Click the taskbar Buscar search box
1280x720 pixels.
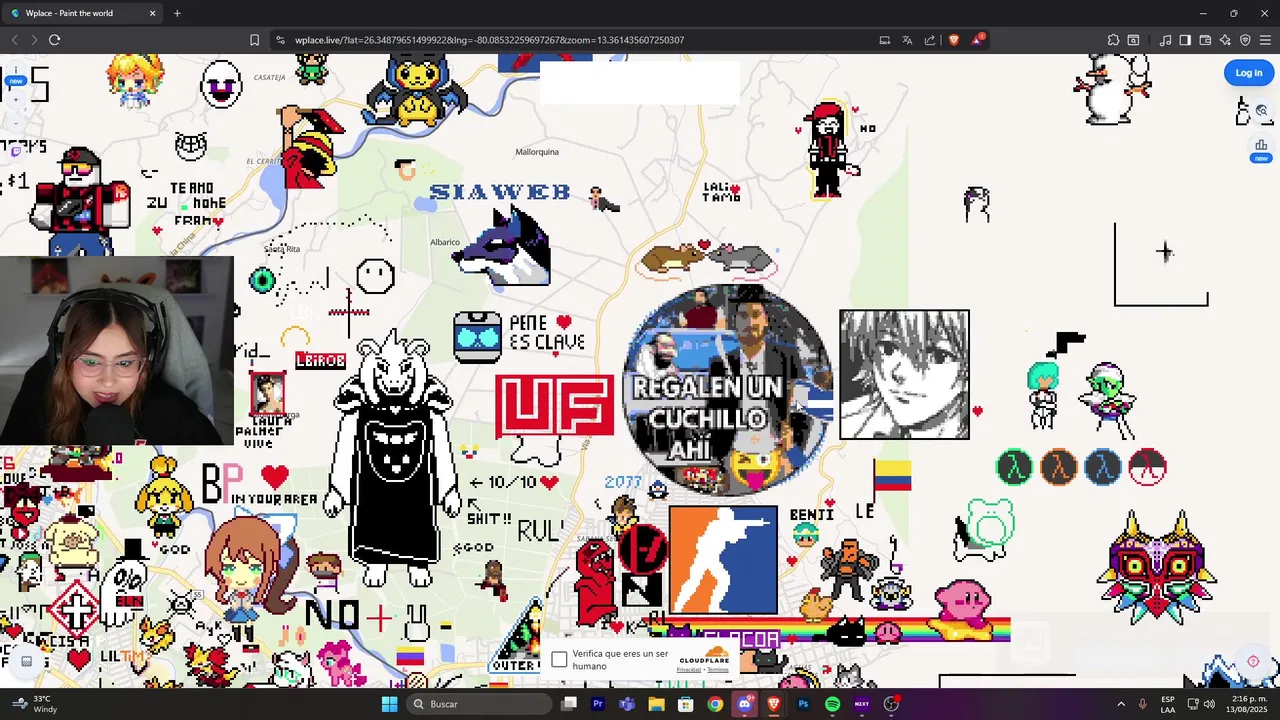pos(479,704)
